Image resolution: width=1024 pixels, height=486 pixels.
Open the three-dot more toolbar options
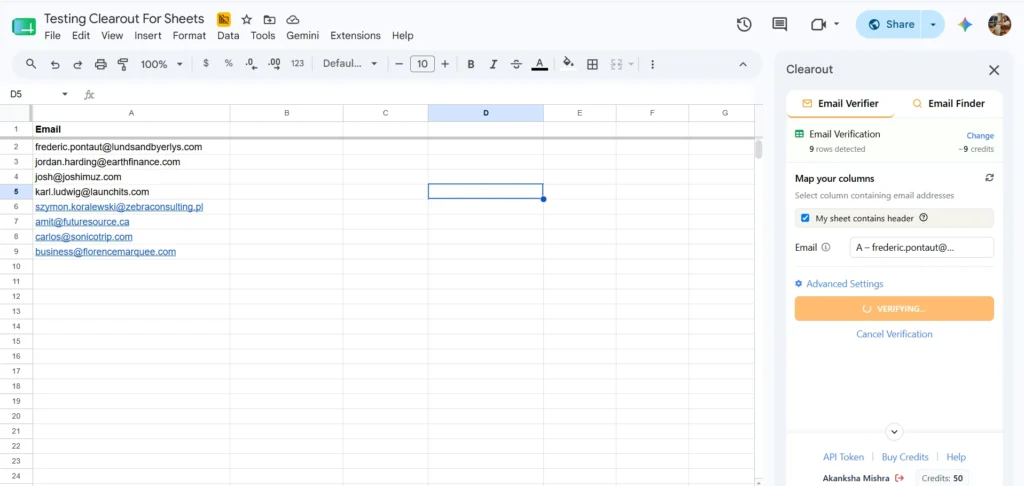pyautogui.click(x=652, y=64)
